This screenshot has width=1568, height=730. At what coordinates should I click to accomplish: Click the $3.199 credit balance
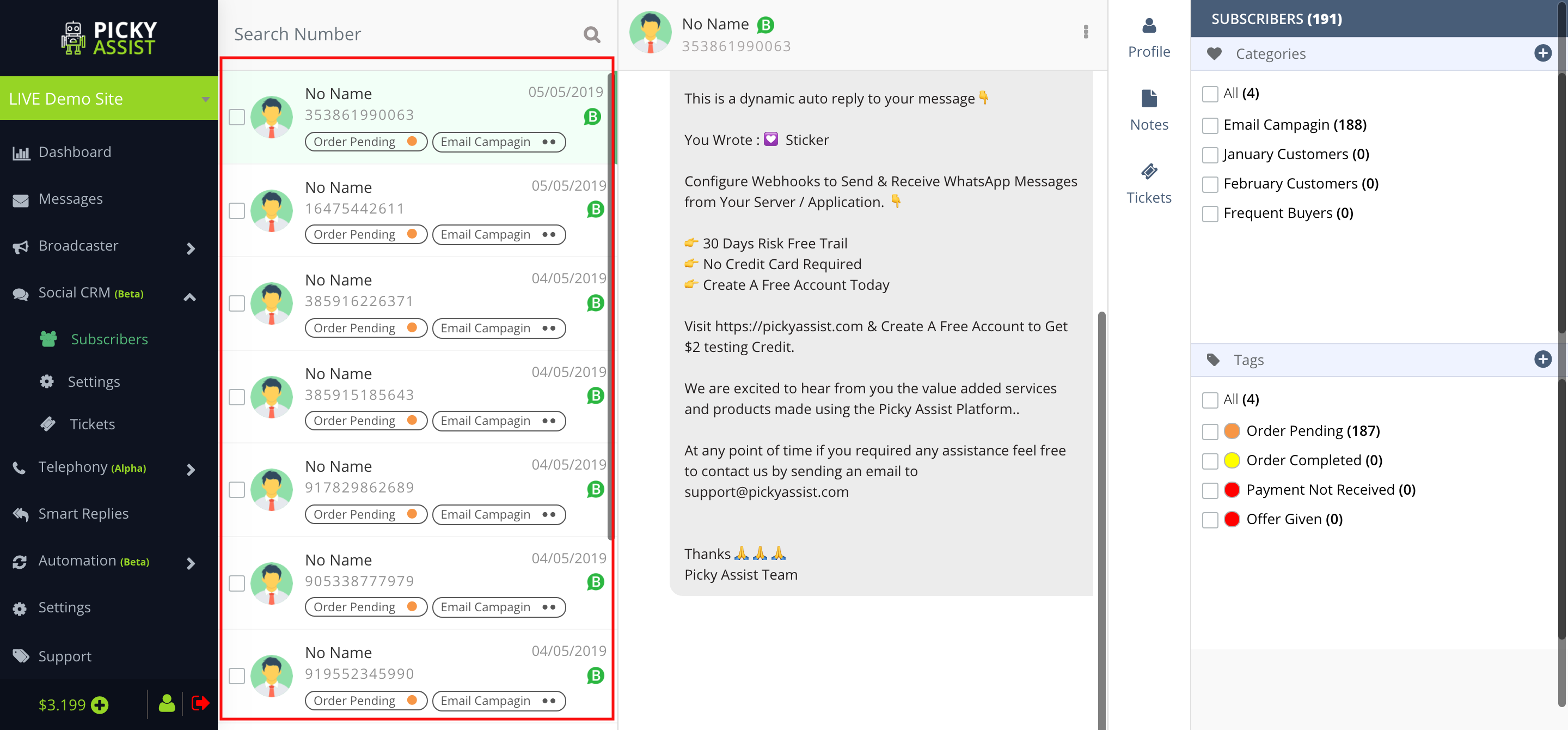click(62, 704)
